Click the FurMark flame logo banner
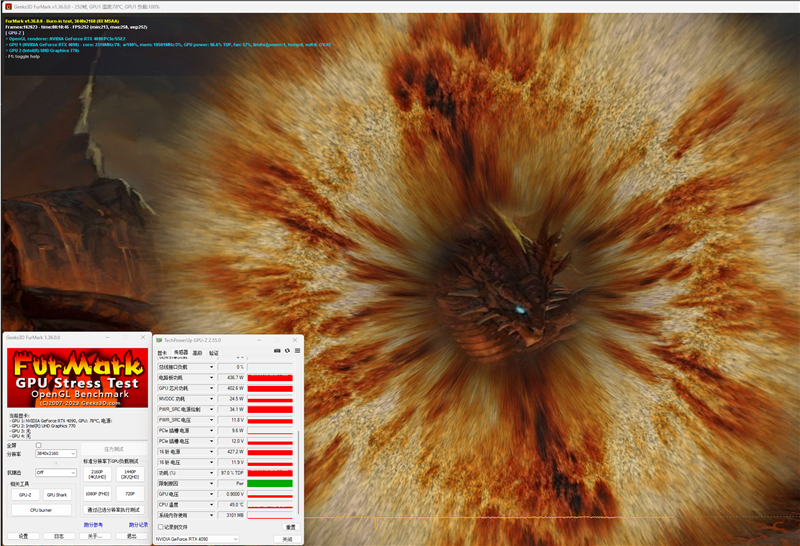The width and height of the screenshot is (800, 546). point(77,376)
